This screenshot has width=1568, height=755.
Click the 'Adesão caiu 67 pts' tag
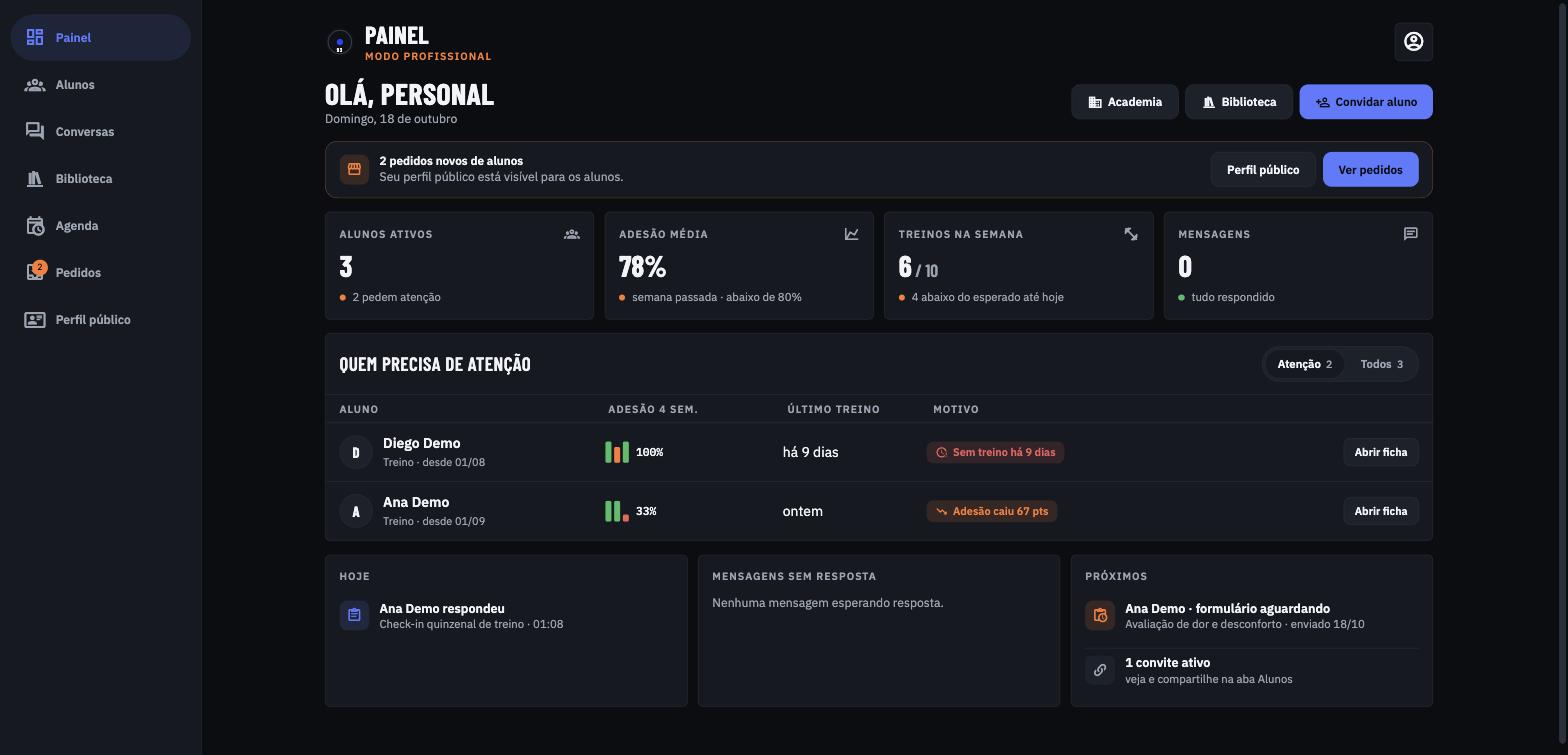(x=992, y=511)
